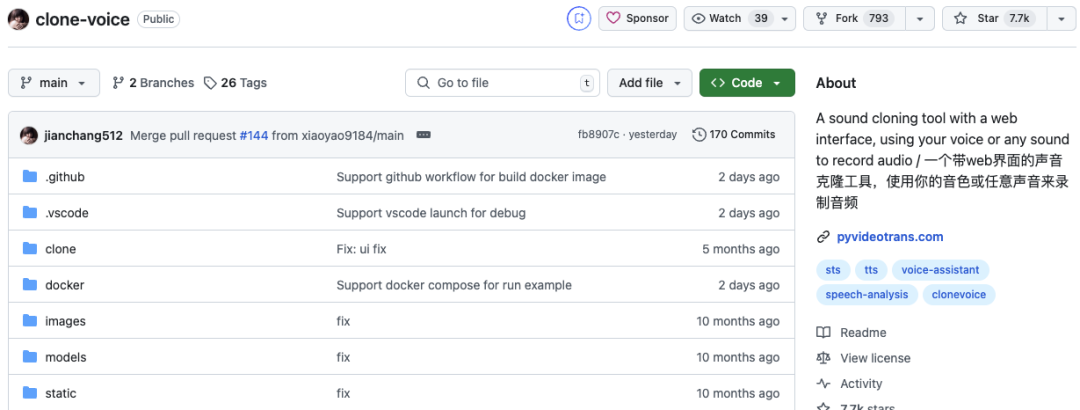This screenshot has height=410, width=1080.
Task: Click the bookmark icon beside Sponsor
Action: click(x=579, y=18)
